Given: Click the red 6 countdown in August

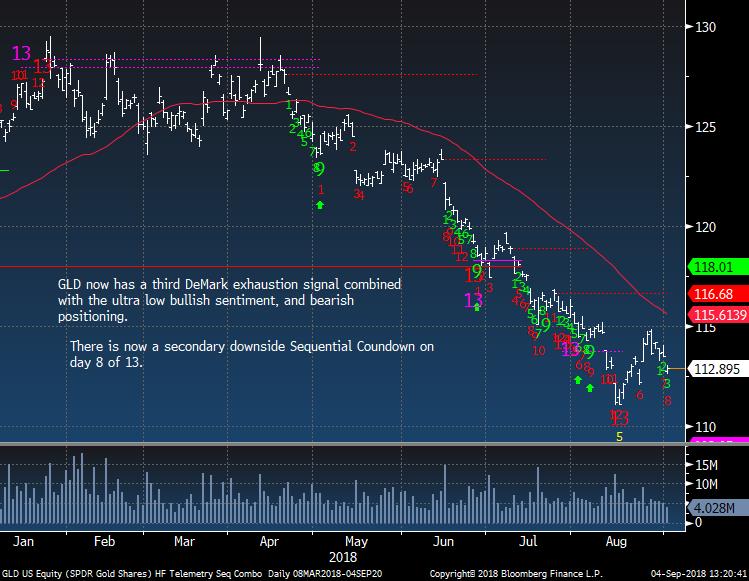Looking at the screenshot, I should tap(640, 395).
